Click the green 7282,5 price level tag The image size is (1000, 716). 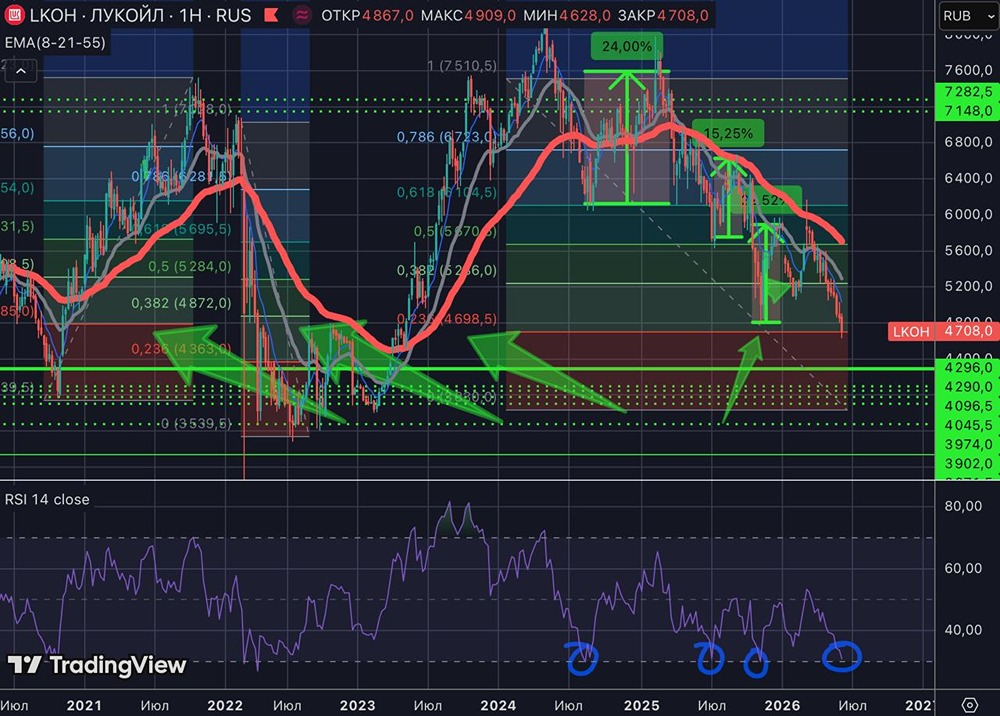(x=967, y=92)
